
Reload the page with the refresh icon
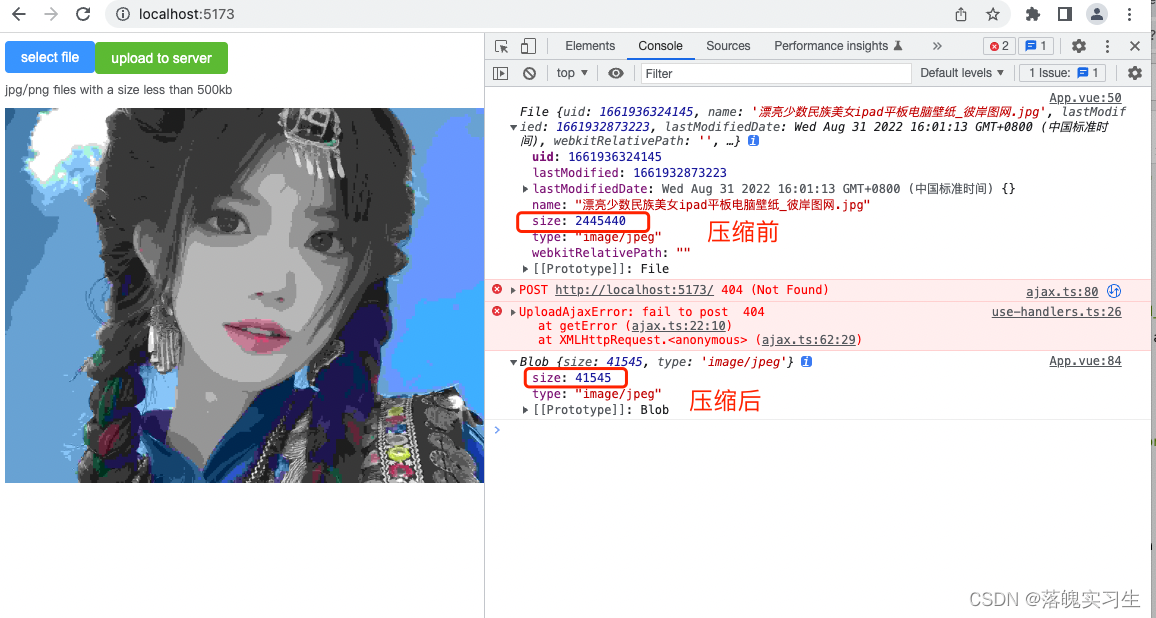pos(83,14)
